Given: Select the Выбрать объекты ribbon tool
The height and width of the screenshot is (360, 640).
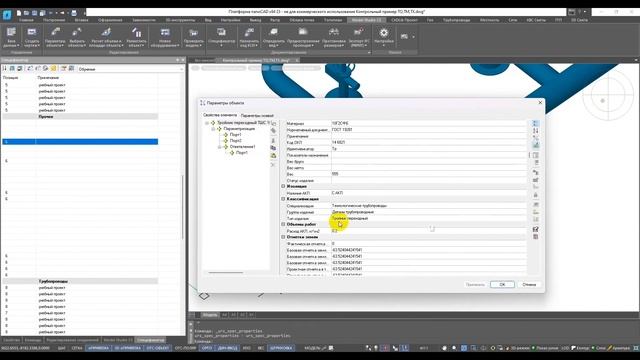Looking at the screenshot, I should click(x=77, y=37).
